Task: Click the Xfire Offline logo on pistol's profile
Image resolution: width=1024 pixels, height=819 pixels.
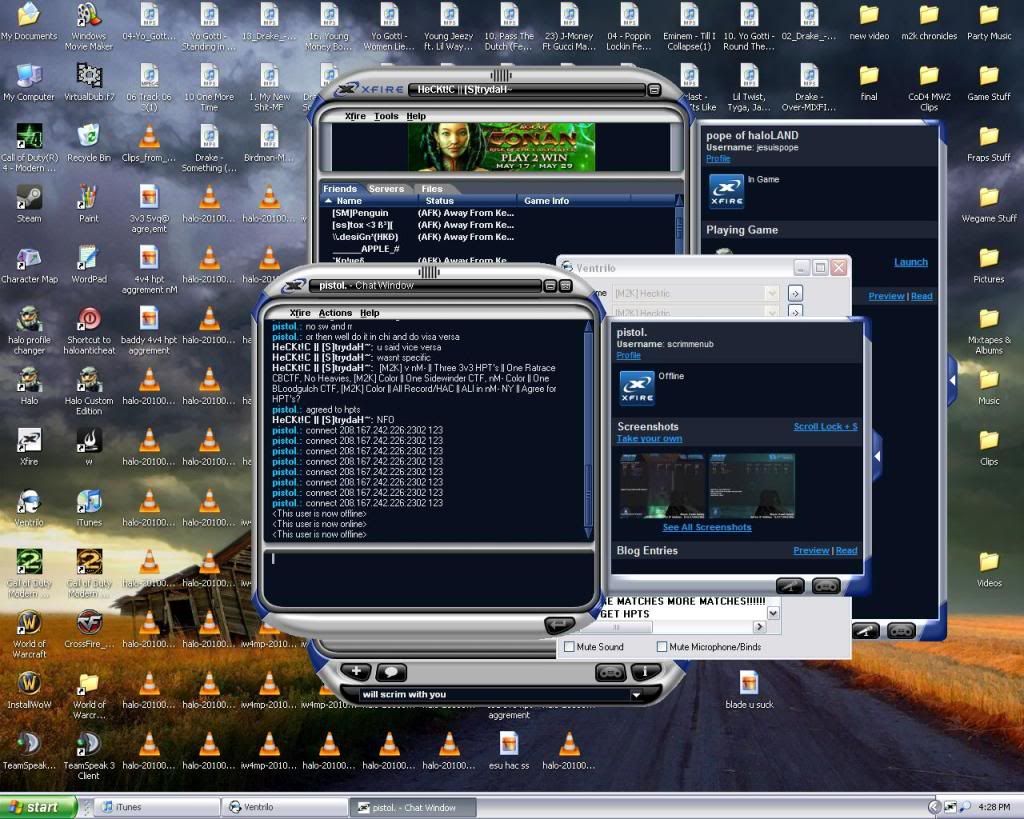Action: (x=637, y=387)
